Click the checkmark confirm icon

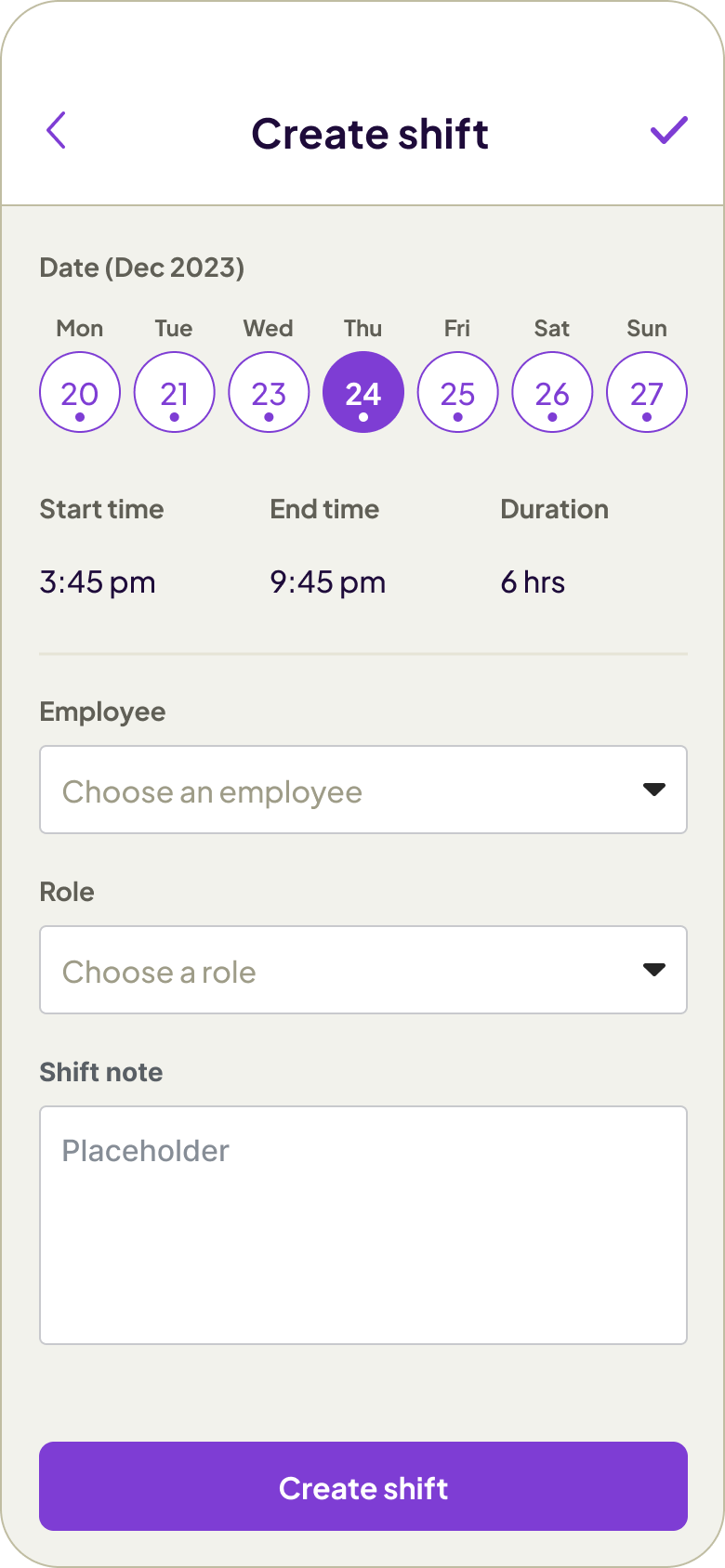(x=668, y=130)
